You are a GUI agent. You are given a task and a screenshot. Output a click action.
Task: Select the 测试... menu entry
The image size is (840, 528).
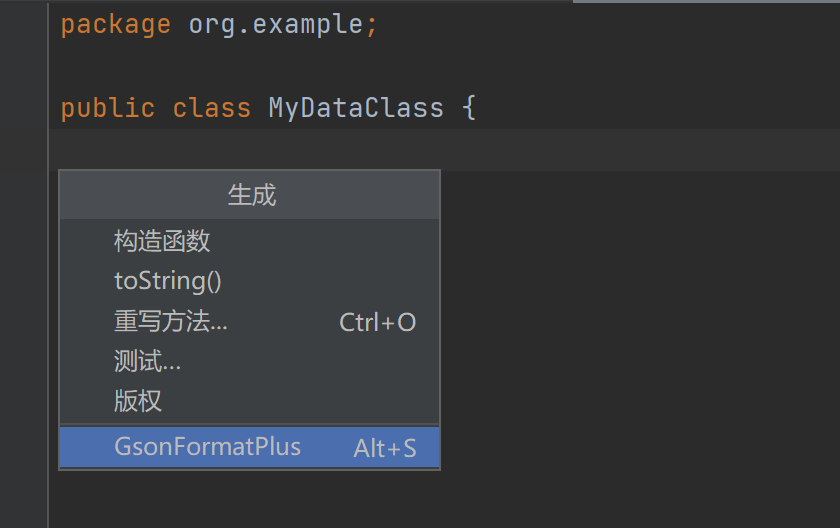tap(148, 362)
